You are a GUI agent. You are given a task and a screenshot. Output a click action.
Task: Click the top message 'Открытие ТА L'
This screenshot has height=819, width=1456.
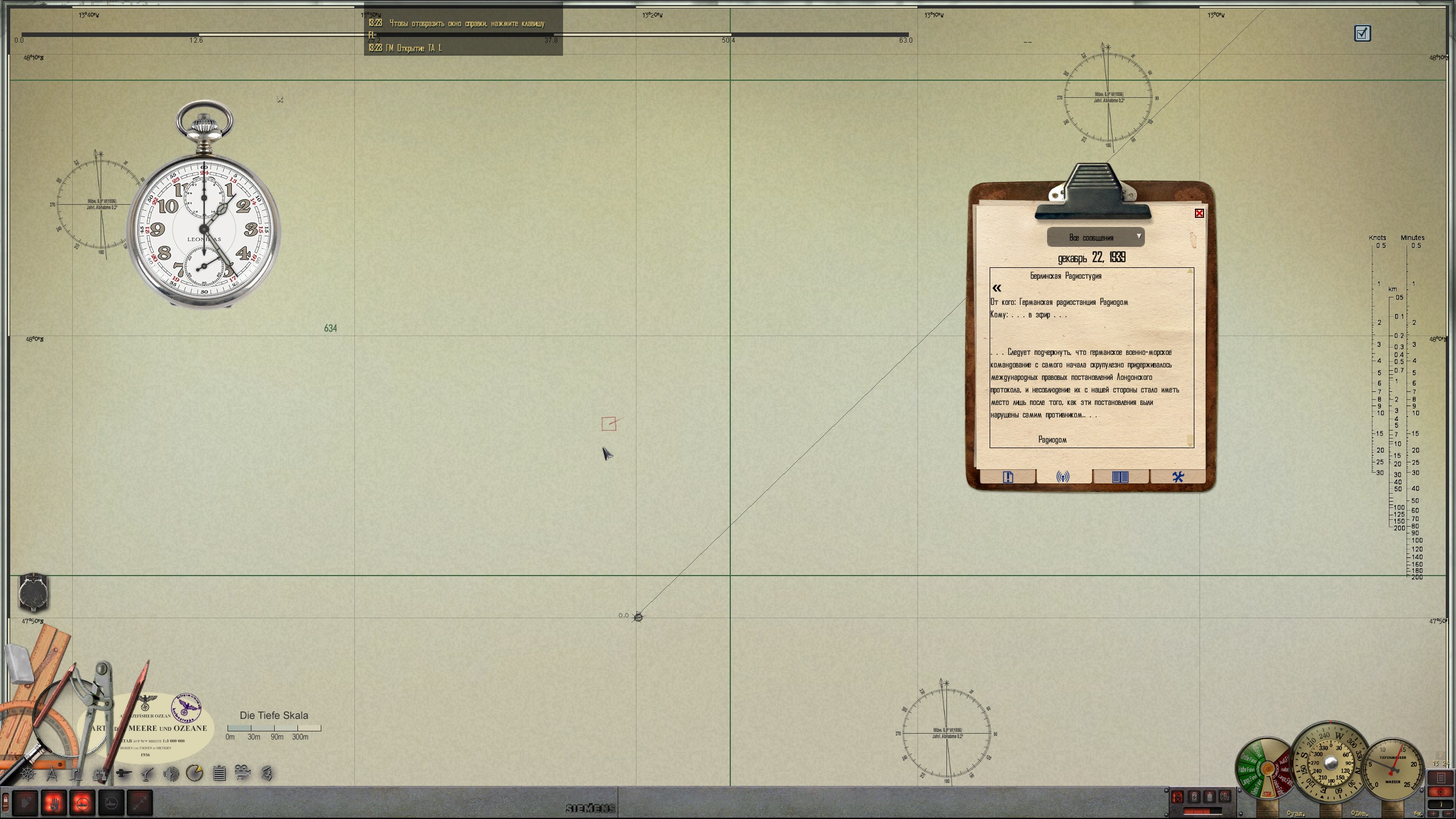(x=405, y=48)
